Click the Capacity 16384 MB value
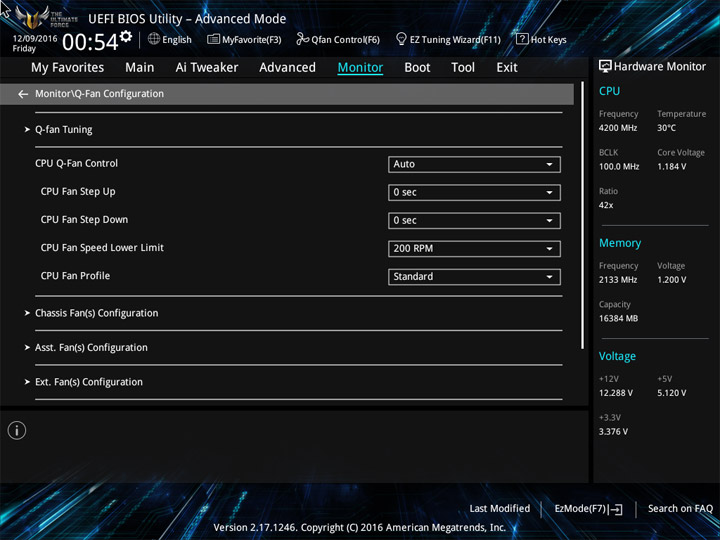 618,318
